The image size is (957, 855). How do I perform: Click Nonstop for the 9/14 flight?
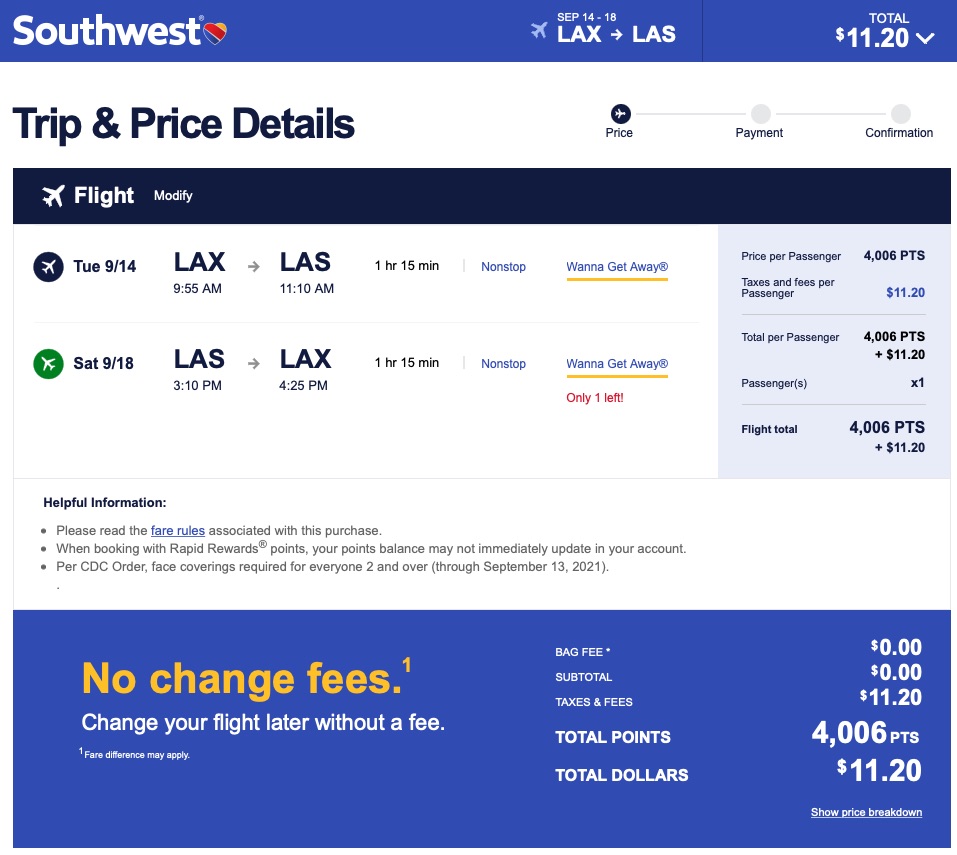[503, 267]
